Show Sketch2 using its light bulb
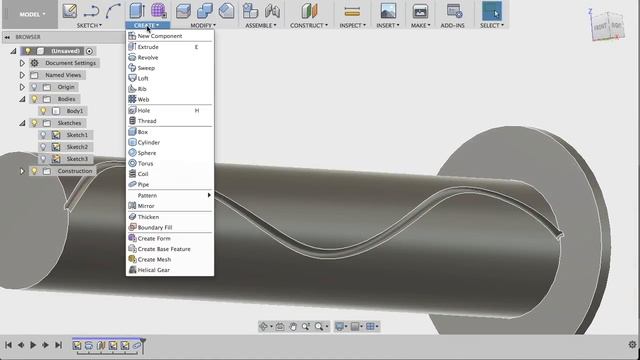Viewport: 640px width, 360px height. 43,147
